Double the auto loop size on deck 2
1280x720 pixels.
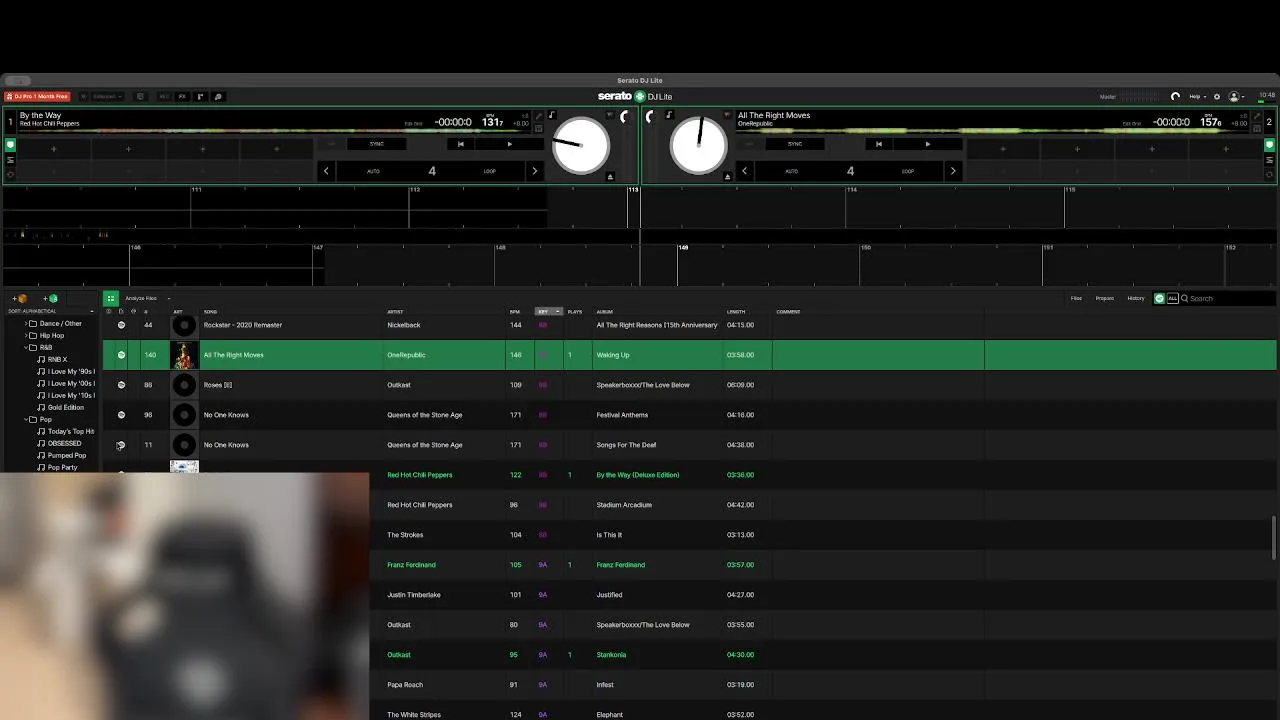click(952, 171)
